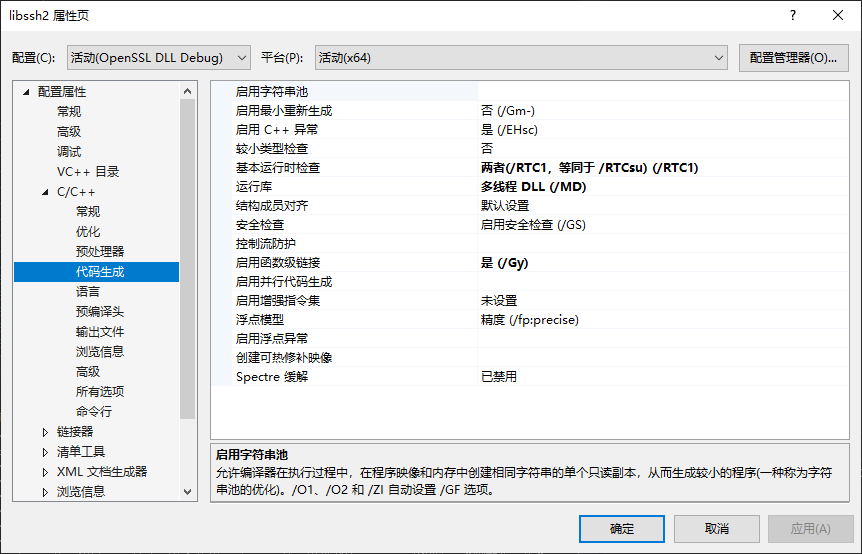Image resolution: width=862 pixels, height=554 pixels.
Task: Click the 否 (/Gm-) value
Action: (x=507, y=111)
